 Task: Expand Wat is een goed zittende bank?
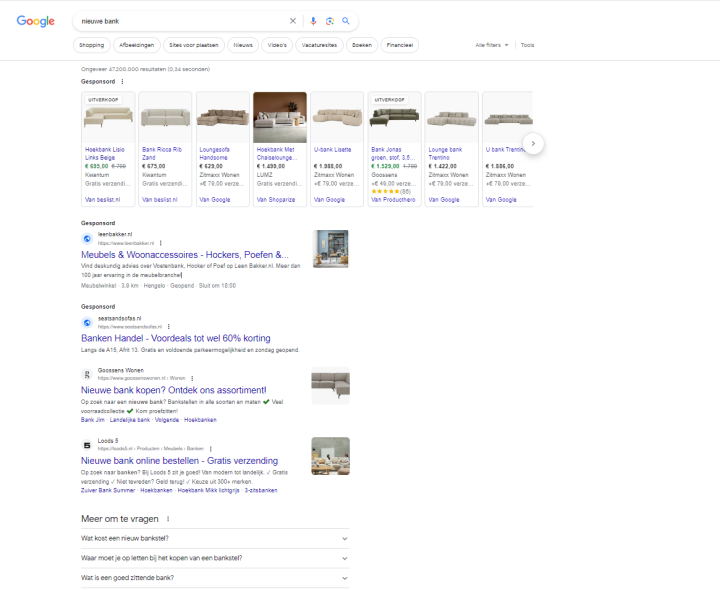[215, 578]
